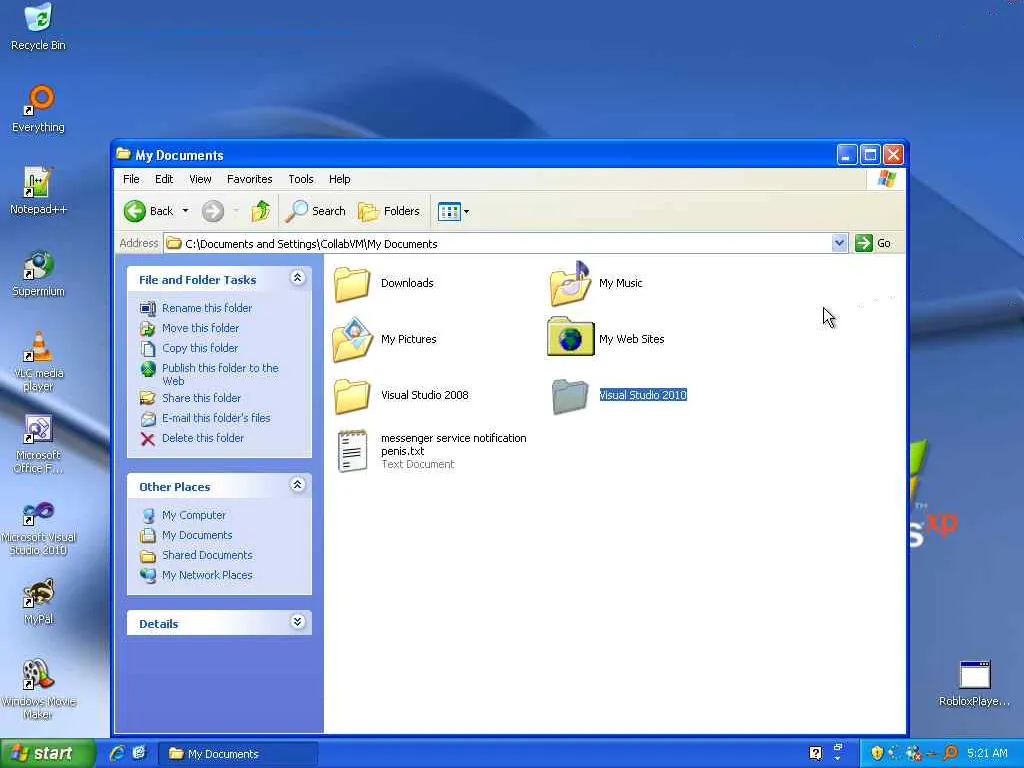Click the 5:21 AM system clock
The height and width of the screenshot is (768, 1024).
coord(987,754)
